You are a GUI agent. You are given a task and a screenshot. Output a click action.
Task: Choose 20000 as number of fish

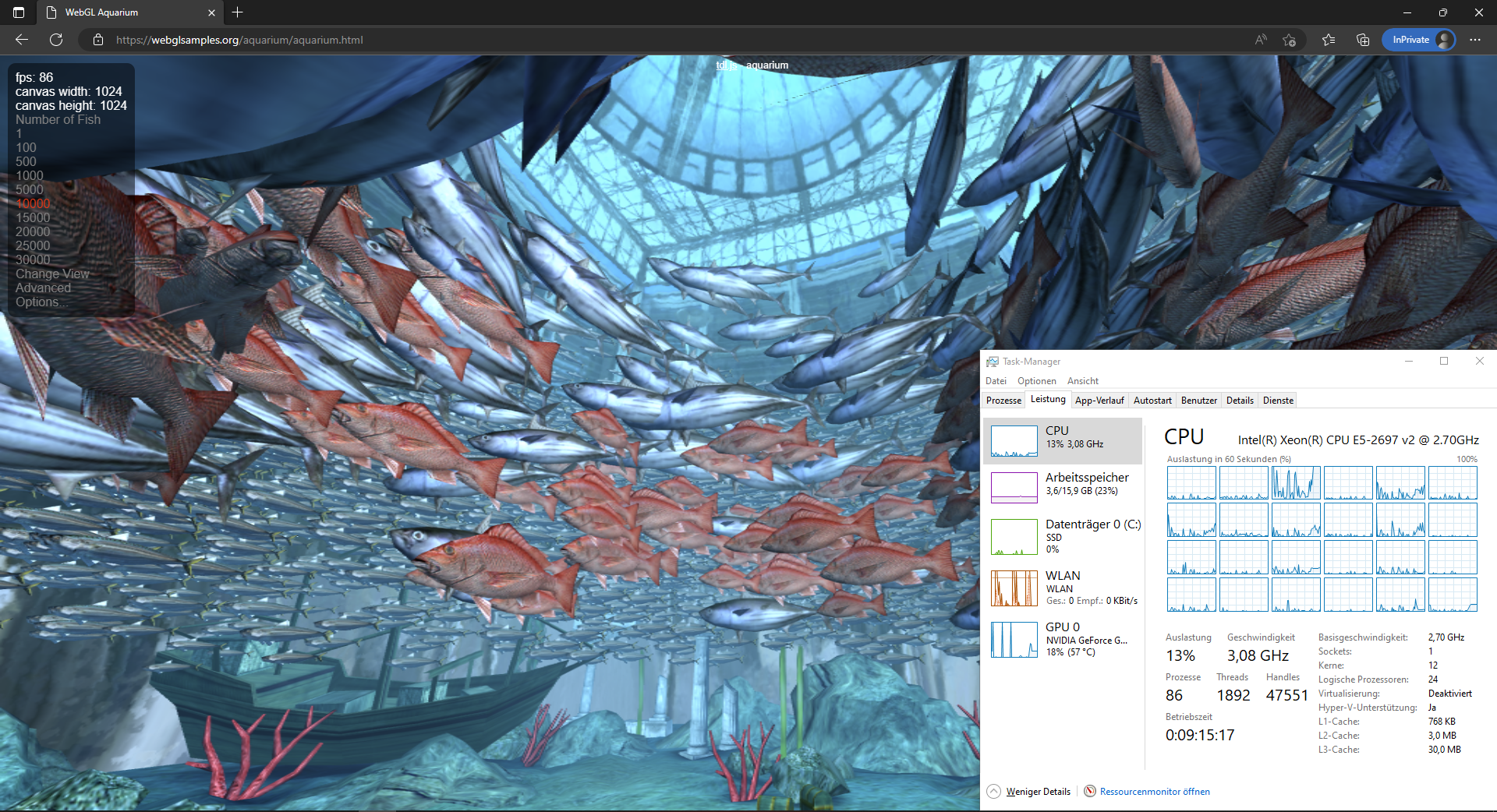click(x=33, y=231)
